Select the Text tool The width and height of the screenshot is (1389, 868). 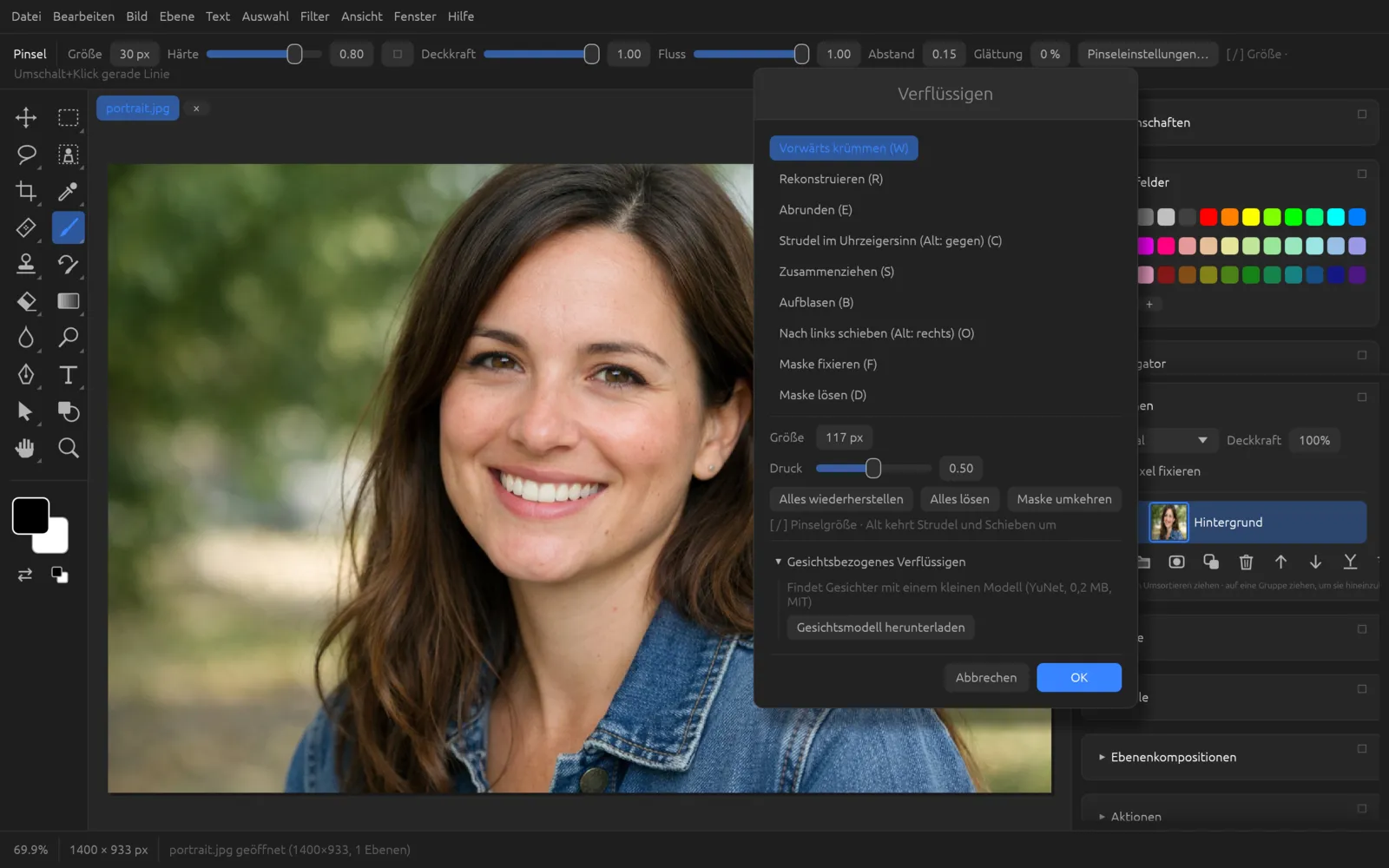coord(69,374)
